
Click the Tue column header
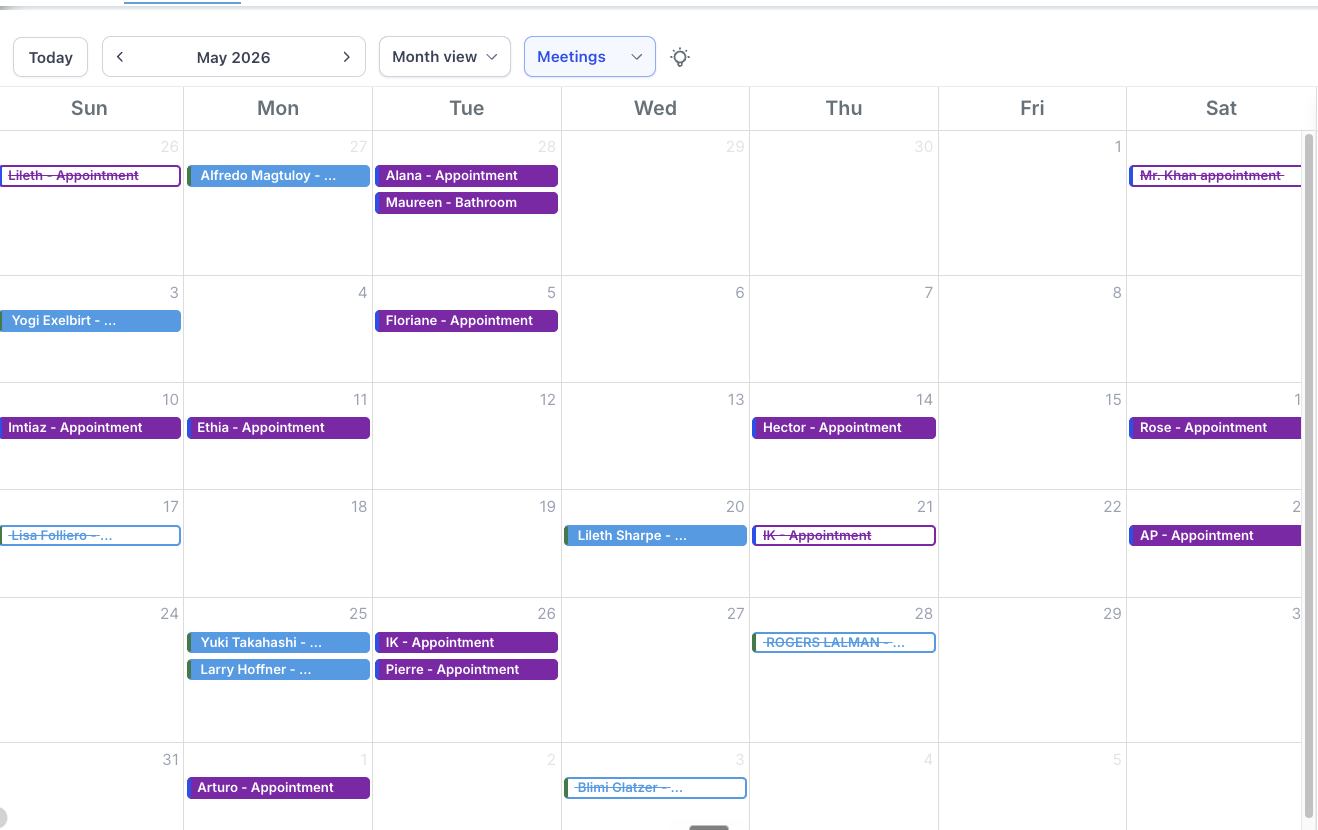[467, 108]
